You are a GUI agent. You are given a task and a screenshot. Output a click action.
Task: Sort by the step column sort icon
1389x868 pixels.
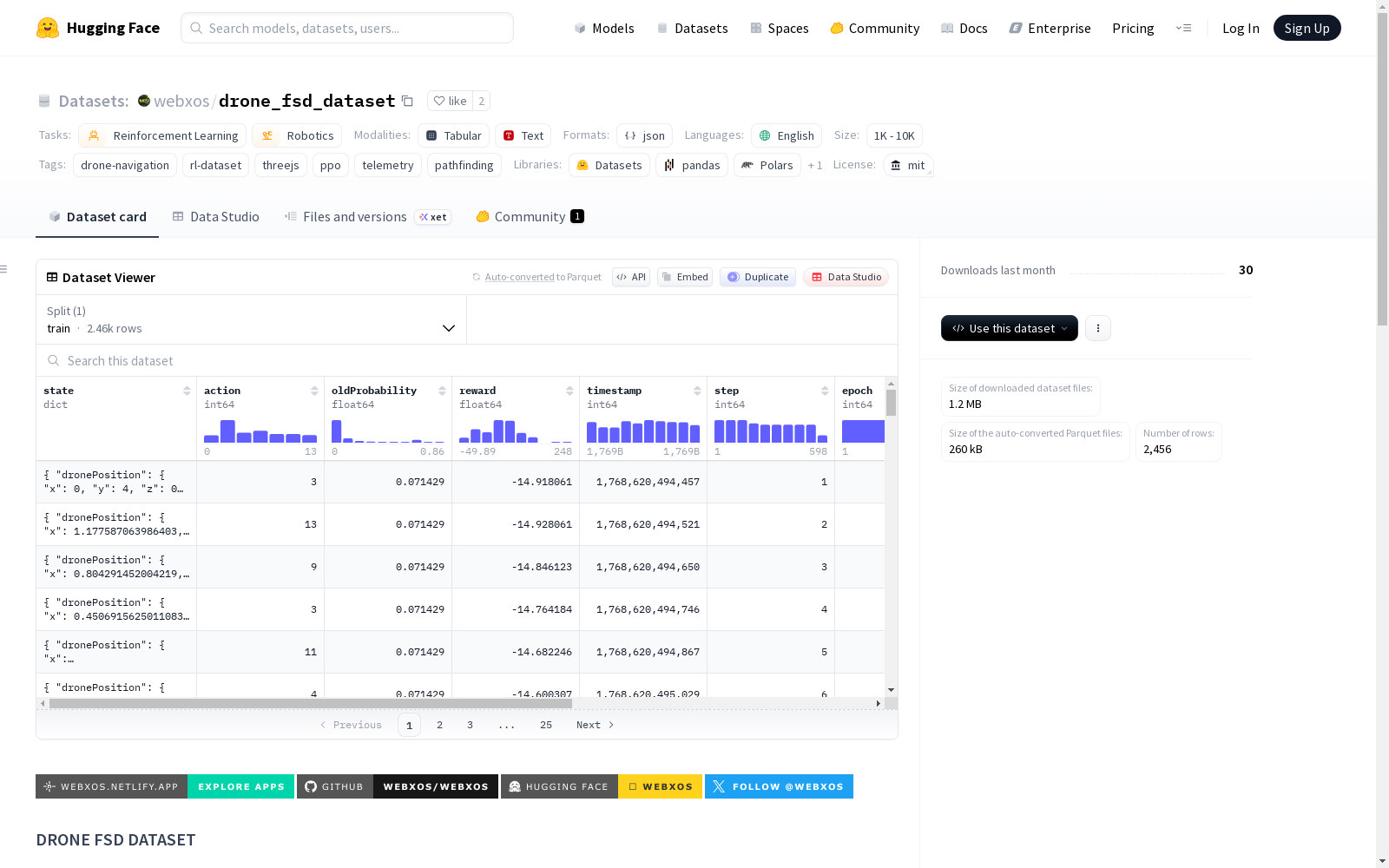pyautogui.click(x=825, y=391)
